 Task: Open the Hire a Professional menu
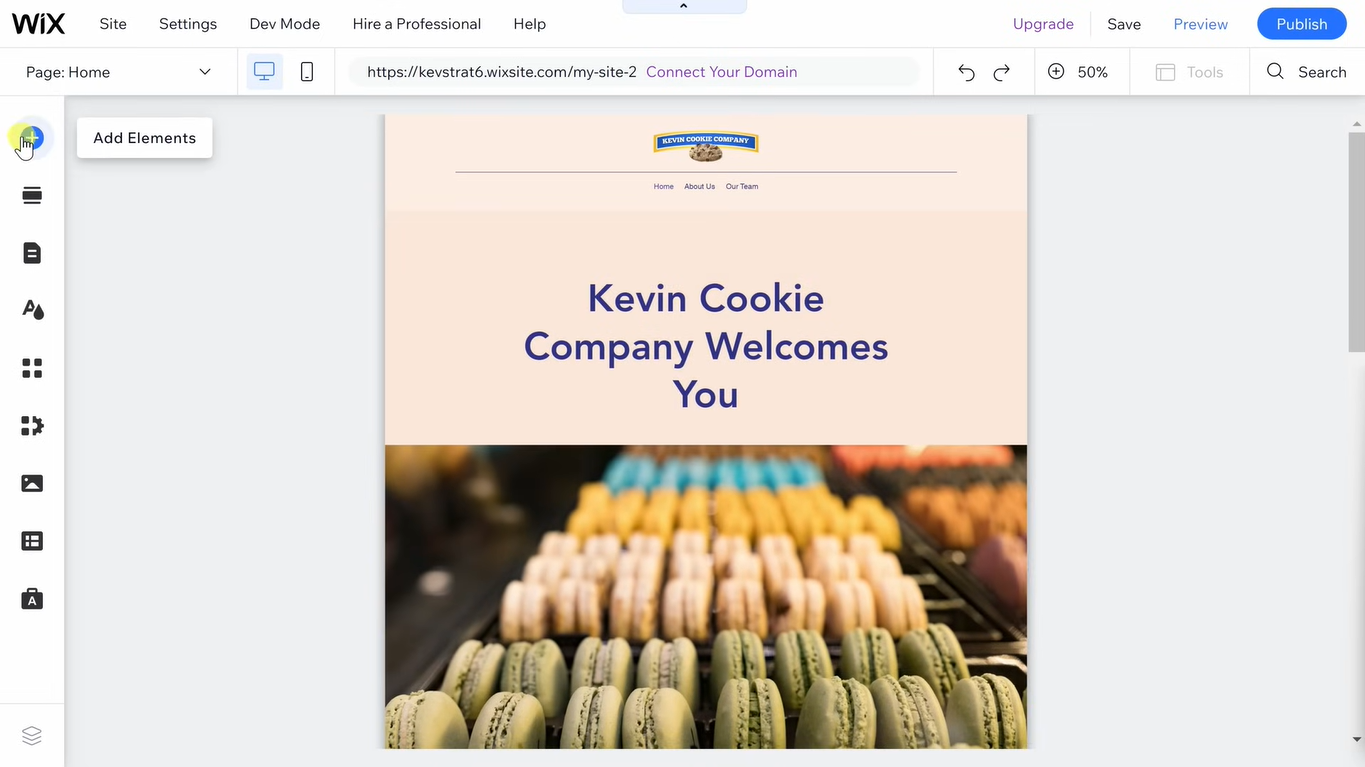(x=417, y=24)
